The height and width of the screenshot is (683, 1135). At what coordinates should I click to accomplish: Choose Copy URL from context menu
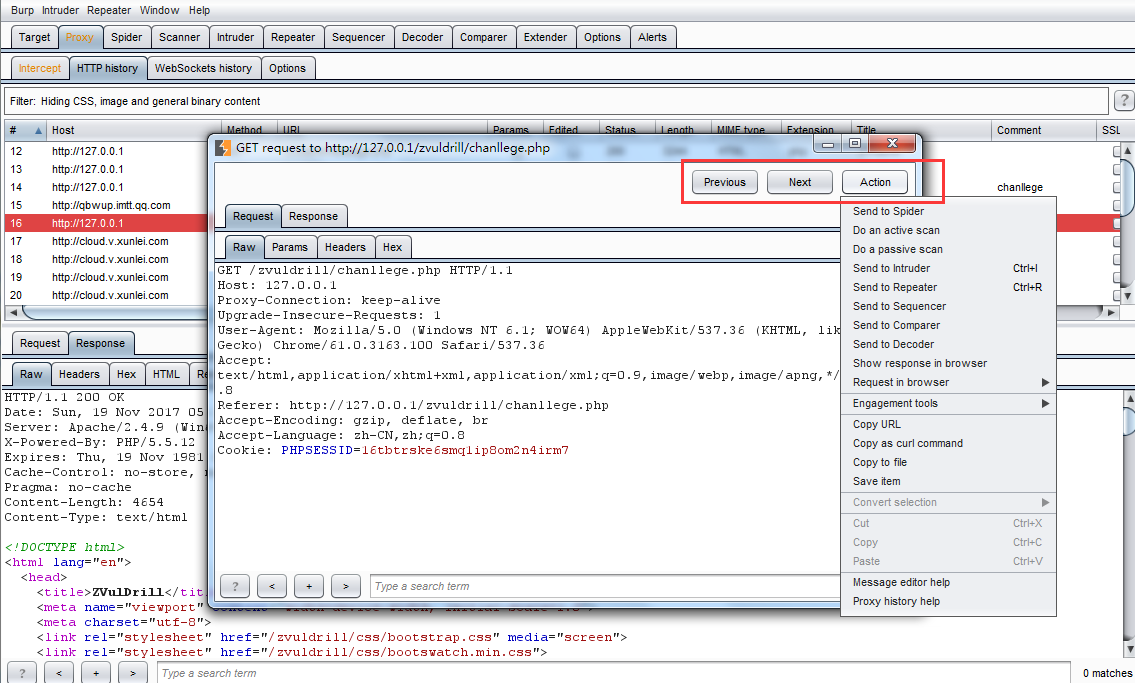pyautogui.click(x=948, y=424)
